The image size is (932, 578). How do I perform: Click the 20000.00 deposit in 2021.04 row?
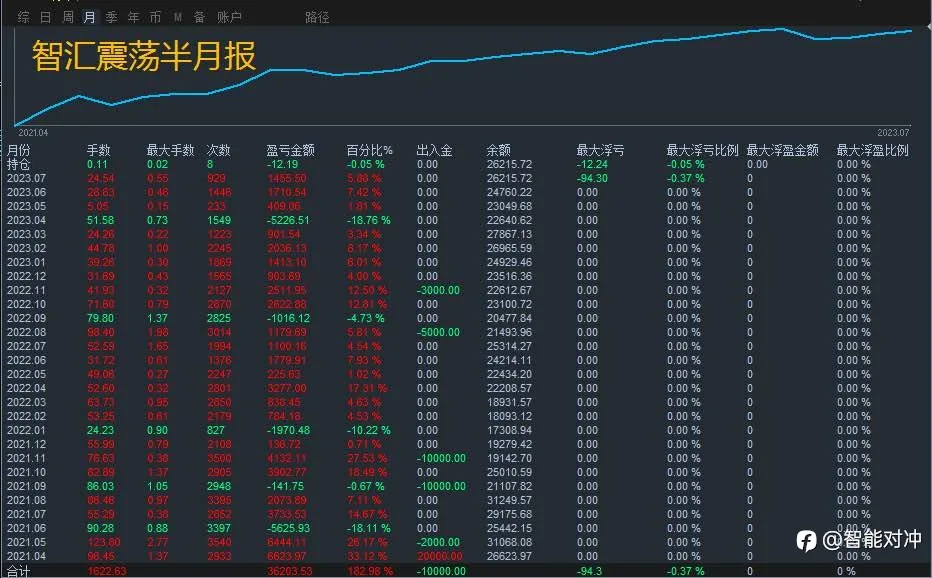pyautogui.click(x=440, y=556)
